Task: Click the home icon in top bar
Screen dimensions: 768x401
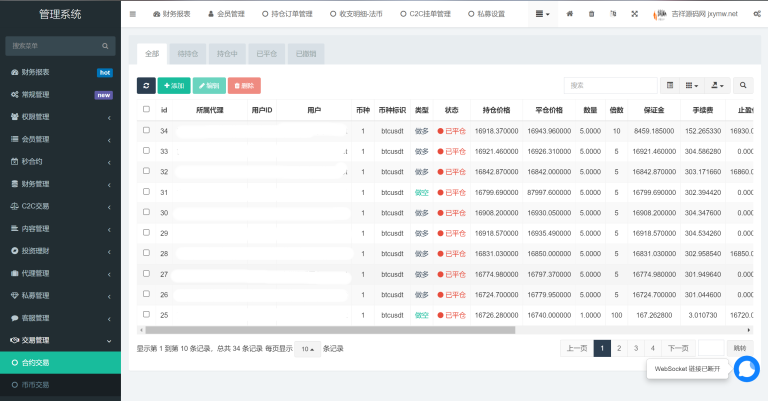Action: tap(569, 15)
